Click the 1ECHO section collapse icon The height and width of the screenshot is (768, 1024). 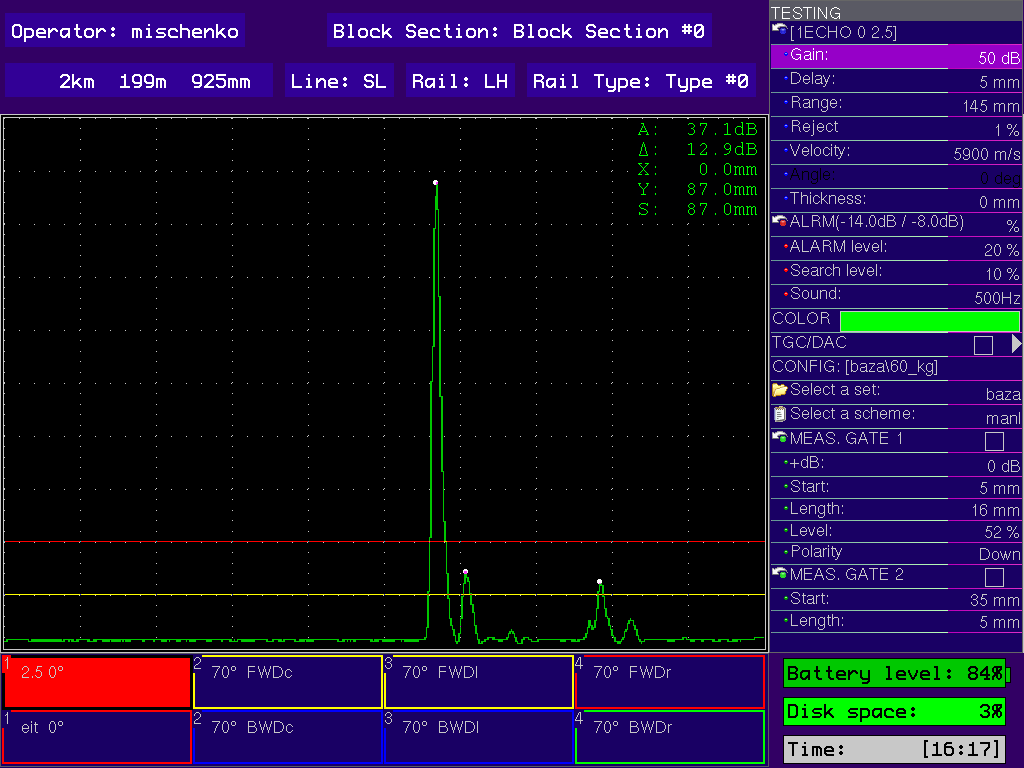780,32
